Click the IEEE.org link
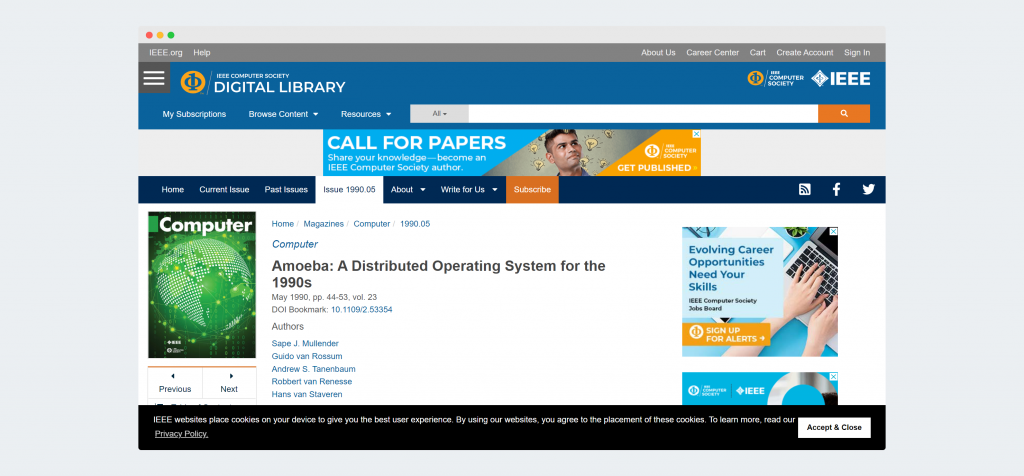The width and height of the screenshot is (1024, 476). click(166, 53)
